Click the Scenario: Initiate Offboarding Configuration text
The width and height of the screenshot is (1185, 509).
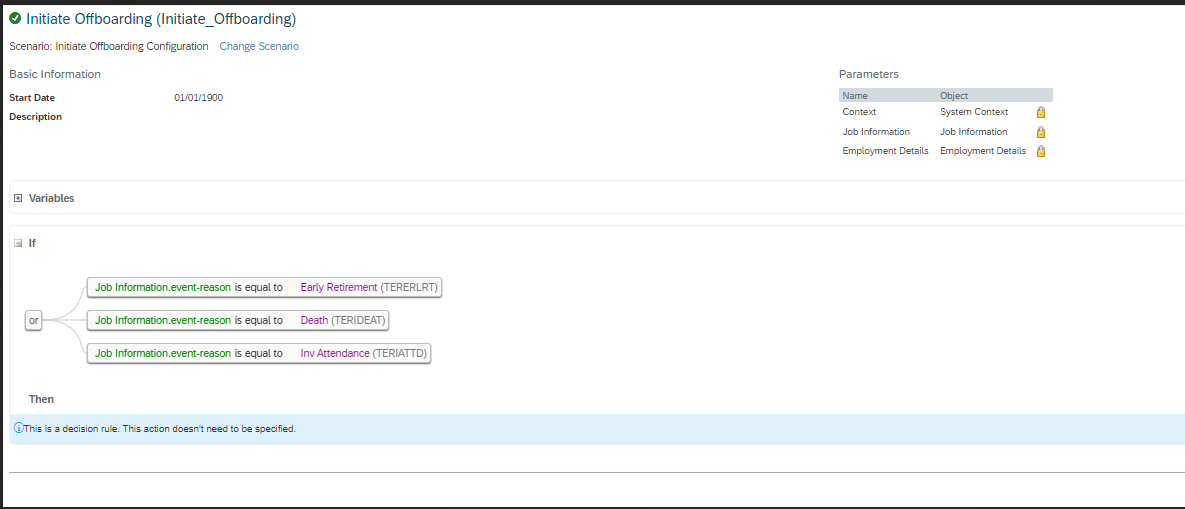pyautogui.click(x=109, y=46)
